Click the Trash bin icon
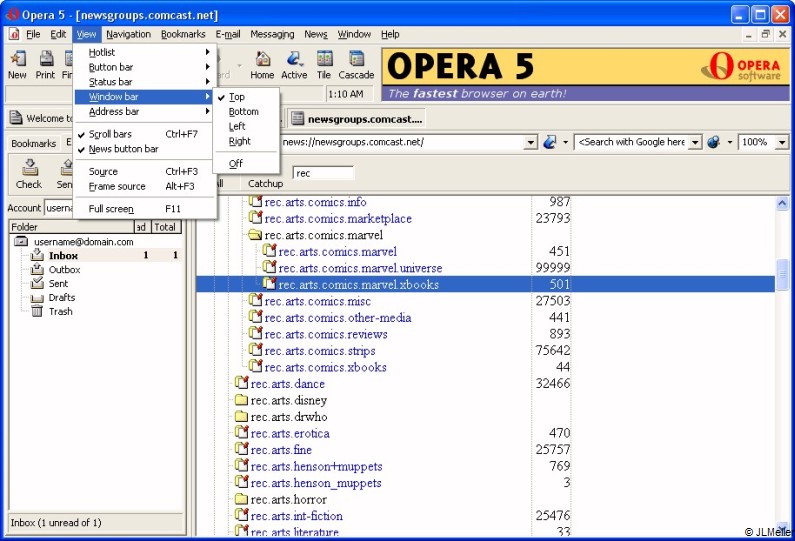 [x=37, y=311]
